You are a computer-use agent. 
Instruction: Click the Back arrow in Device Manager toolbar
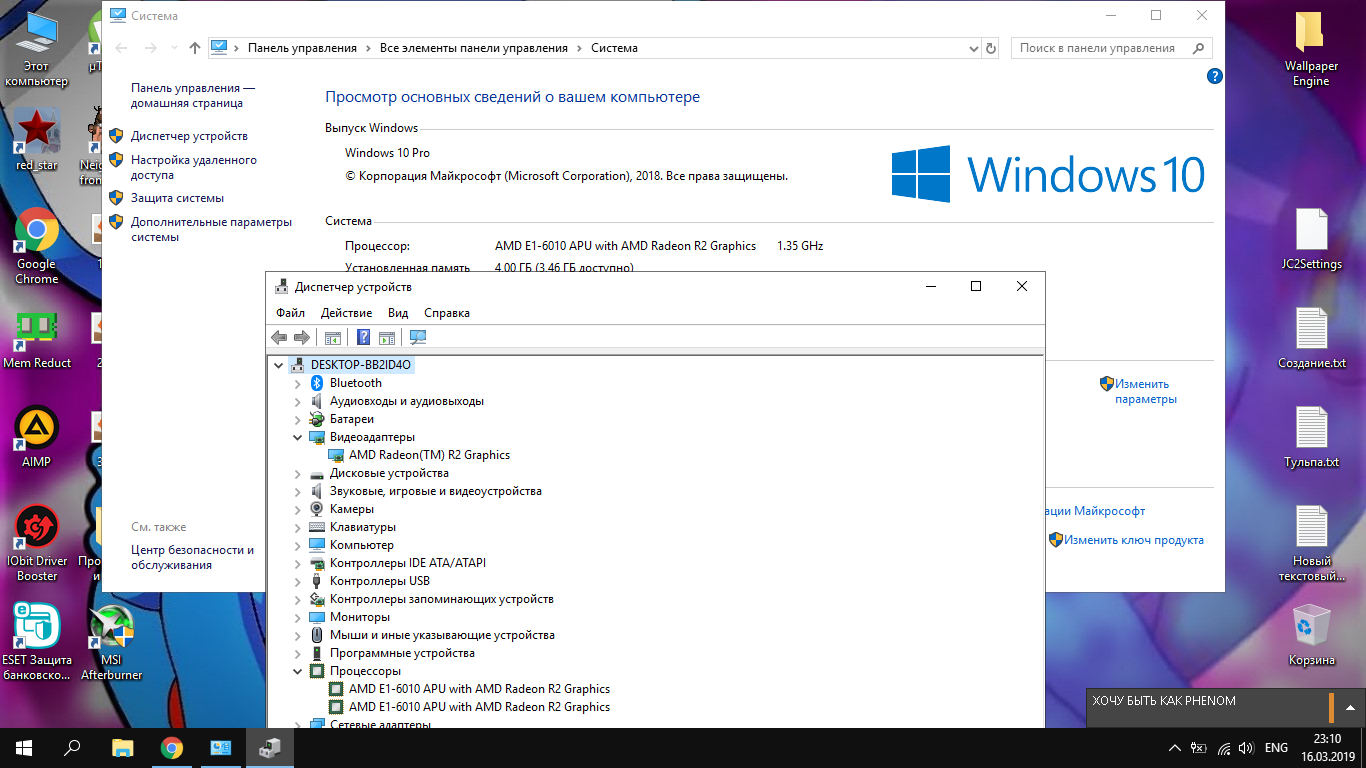click(279, 338)
